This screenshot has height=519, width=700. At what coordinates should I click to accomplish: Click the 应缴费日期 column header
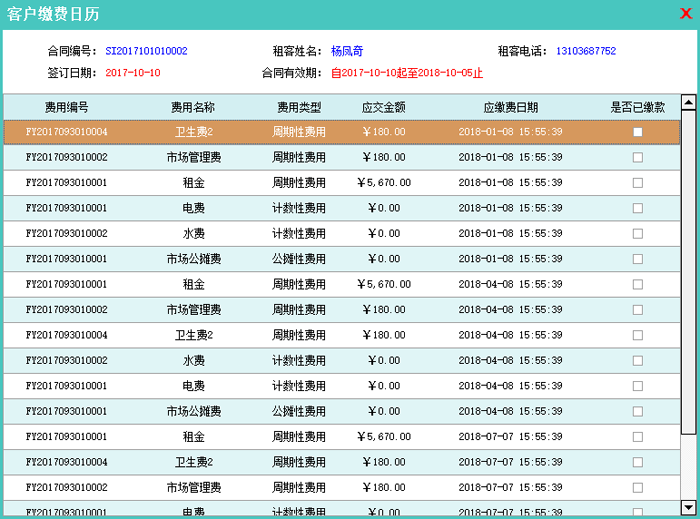[510, 107]
